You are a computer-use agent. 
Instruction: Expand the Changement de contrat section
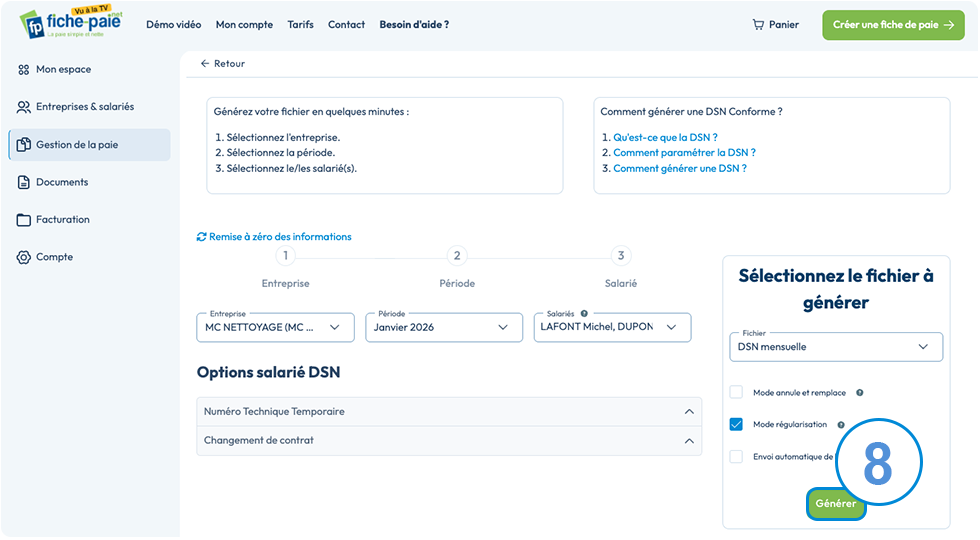(x=449, y=440)
